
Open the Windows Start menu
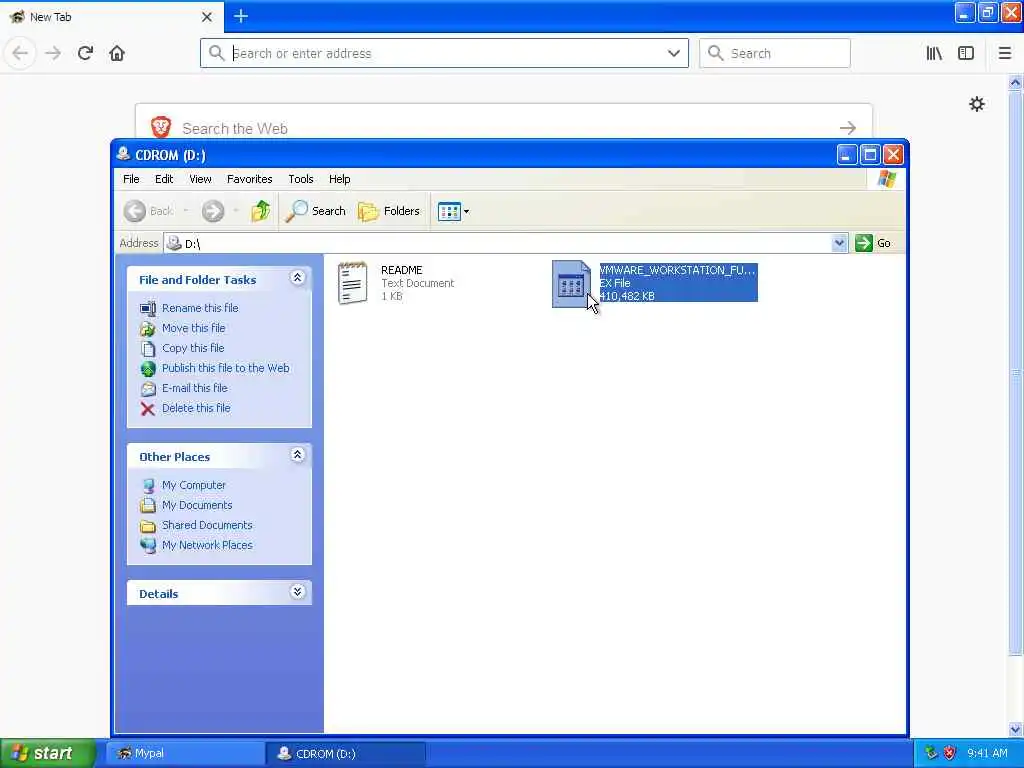click(x=48, y=754)
